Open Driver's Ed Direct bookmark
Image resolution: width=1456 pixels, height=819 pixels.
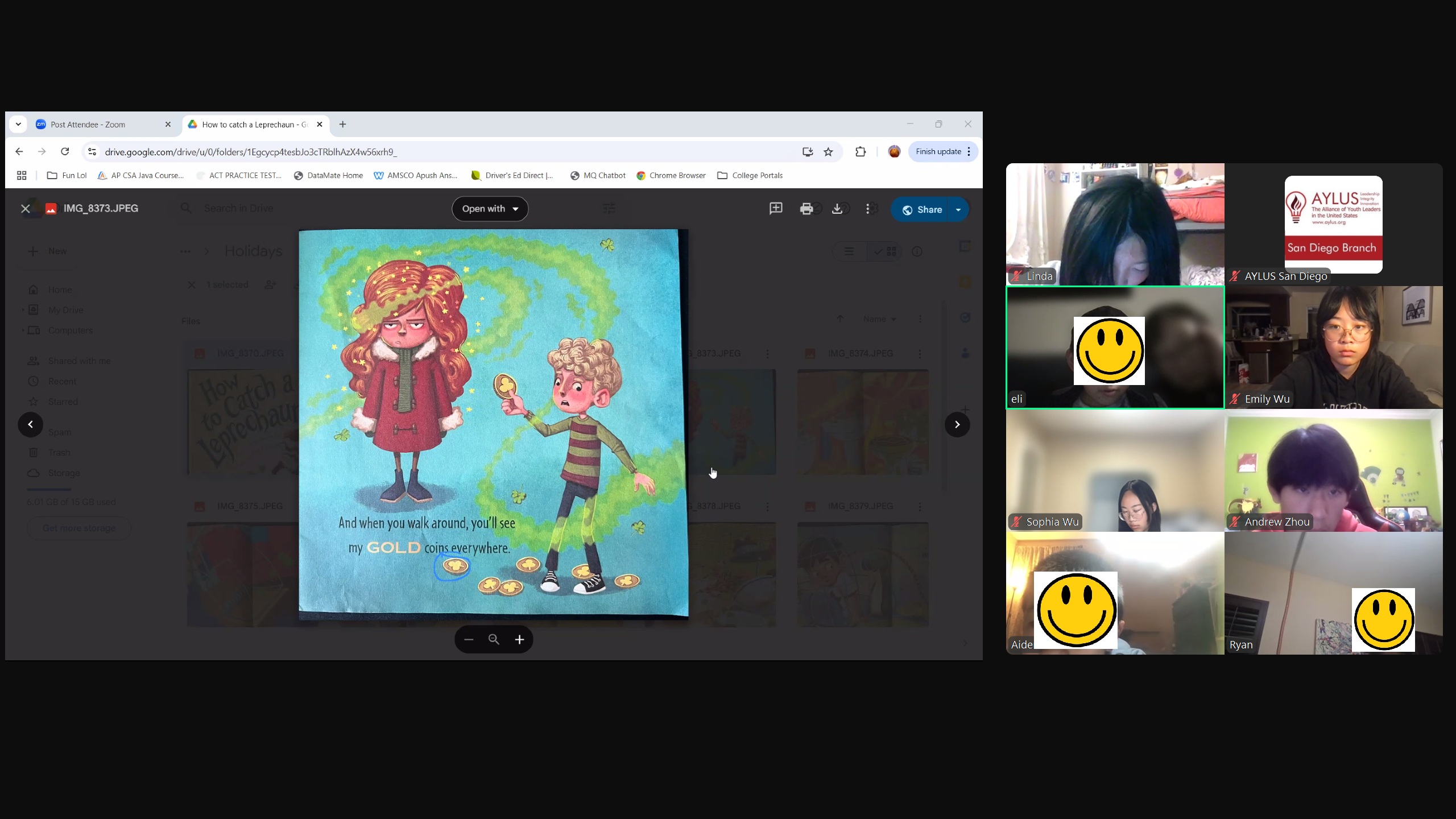(x=512, y=176)
